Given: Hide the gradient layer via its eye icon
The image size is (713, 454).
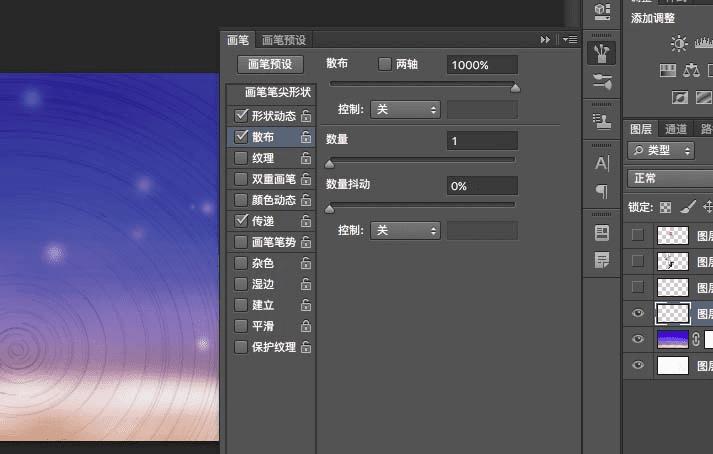Looking at the screenshot, I should [x=638, y=339].
